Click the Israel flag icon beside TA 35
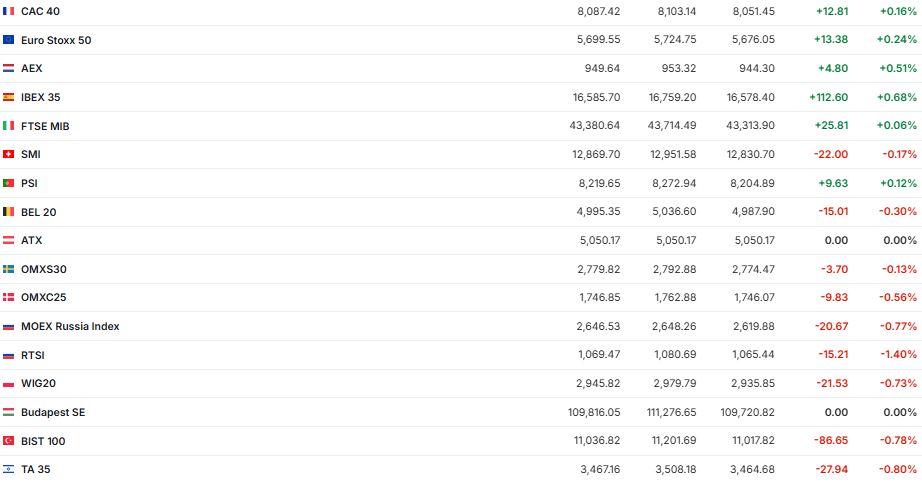 click(x=9, y=469)
